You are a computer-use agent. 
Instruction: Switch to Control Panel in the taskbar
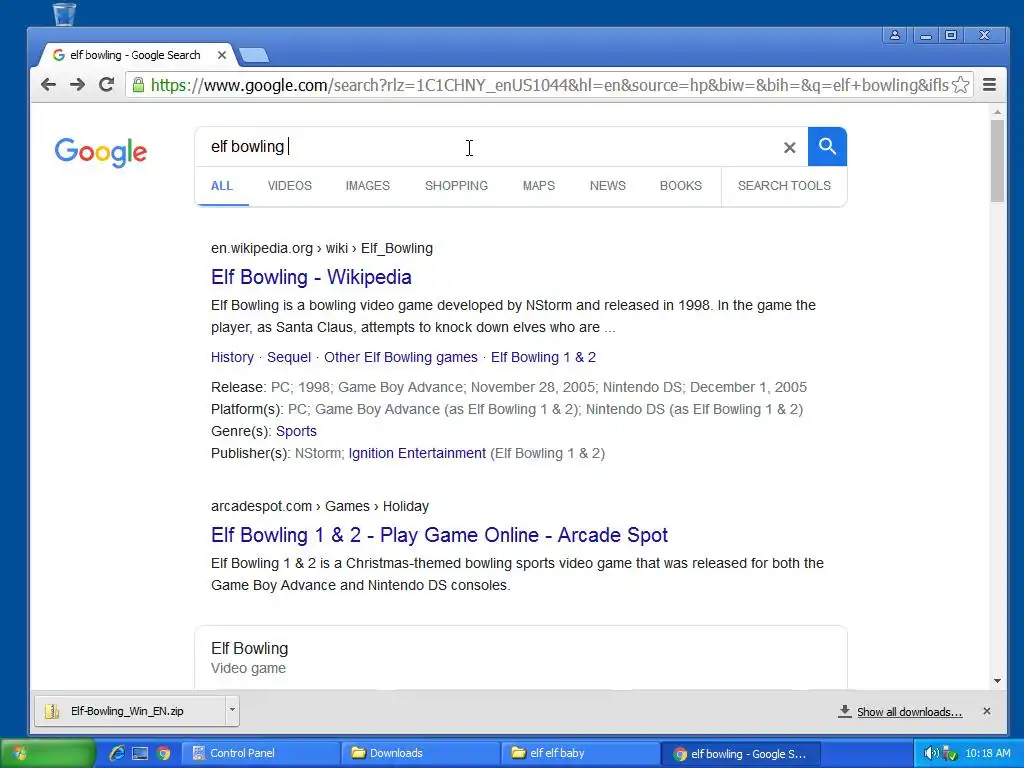(x=260, y=753)
